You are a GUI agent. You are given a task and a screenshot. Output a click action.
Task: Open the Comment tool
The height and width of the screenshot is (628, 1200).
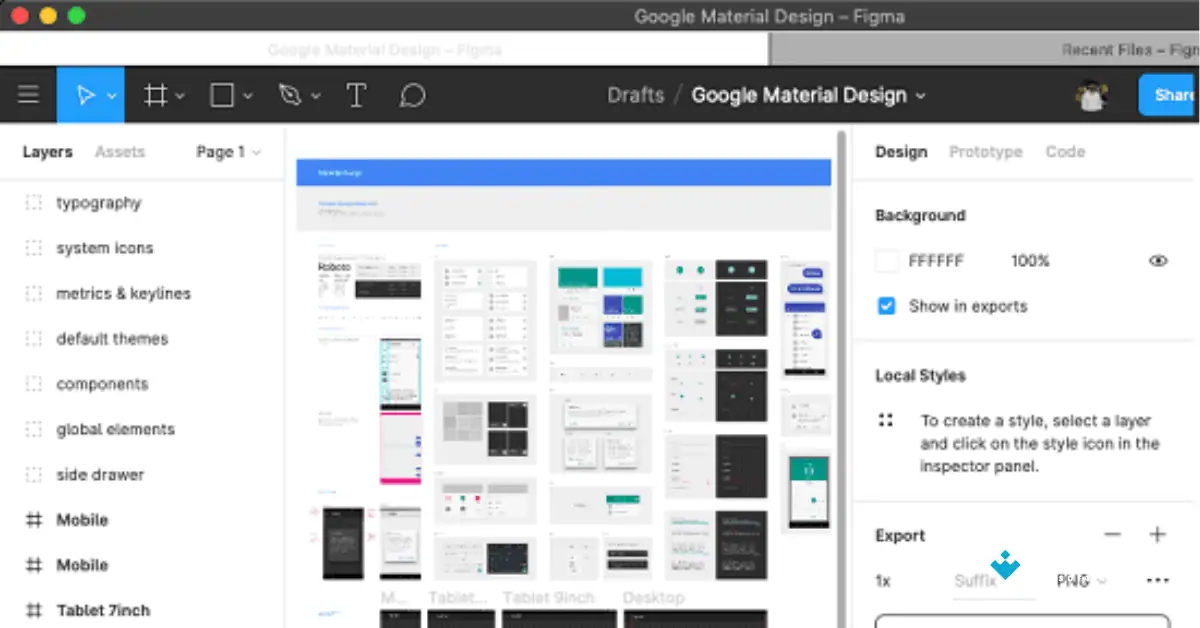click(412, 94)
